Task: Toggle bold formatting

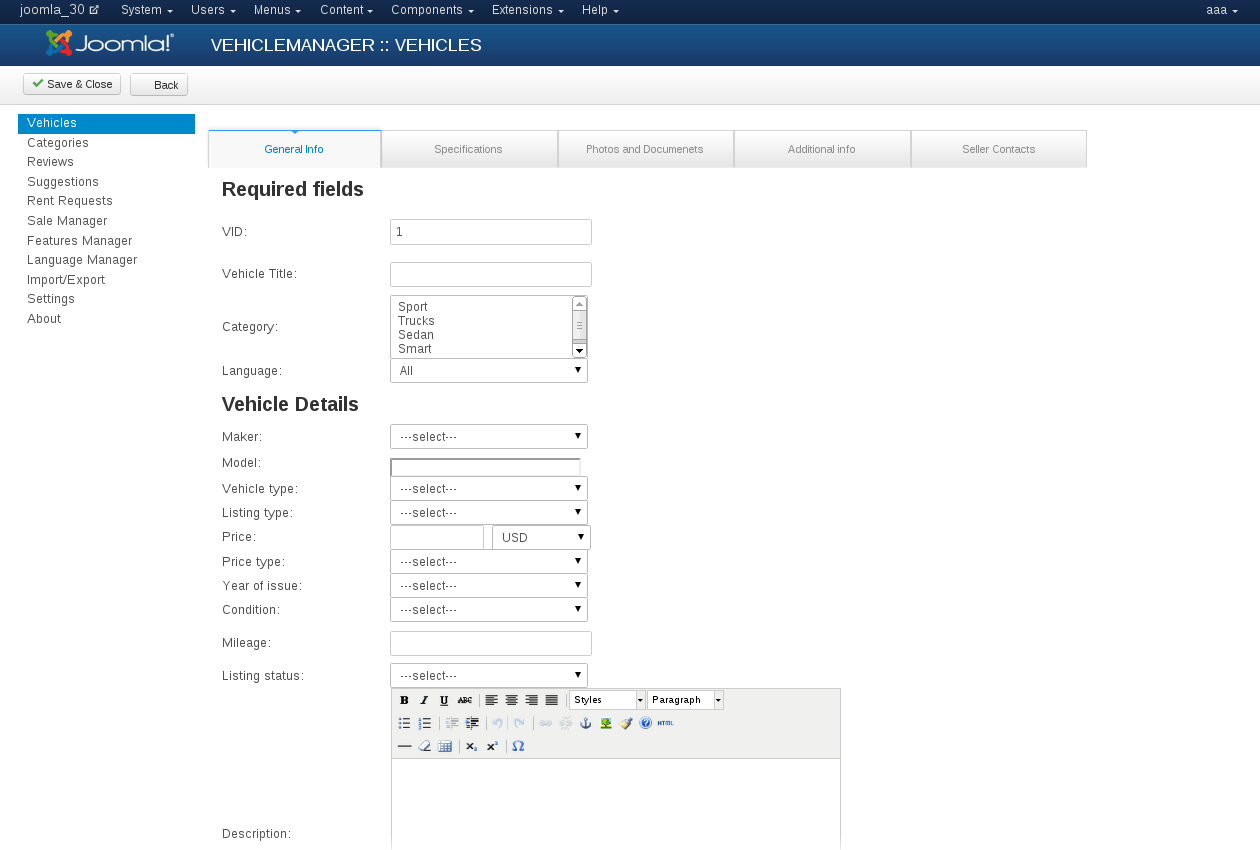Action: [404, 700]
